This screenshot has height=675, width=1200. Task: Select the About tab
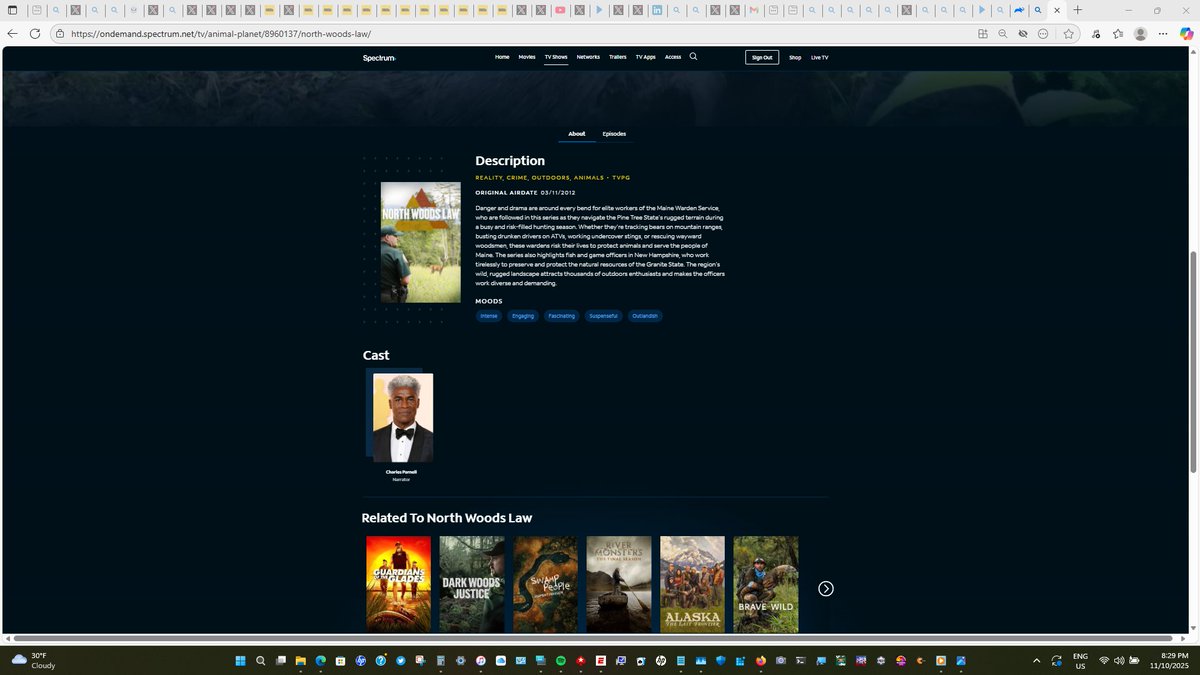click(577, 133)
